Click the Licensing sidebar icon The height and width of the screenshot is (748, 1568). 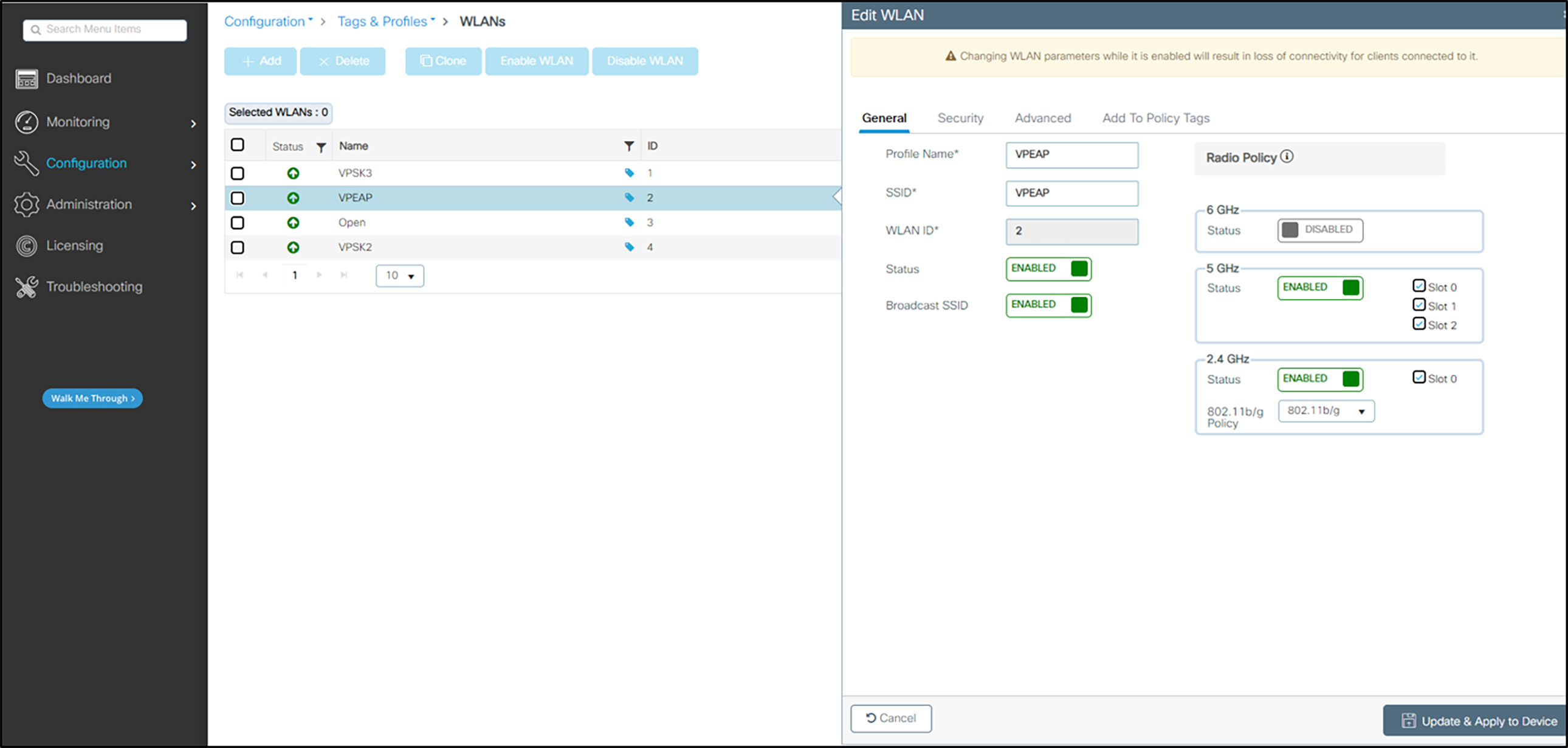click(x=26, y=246)
